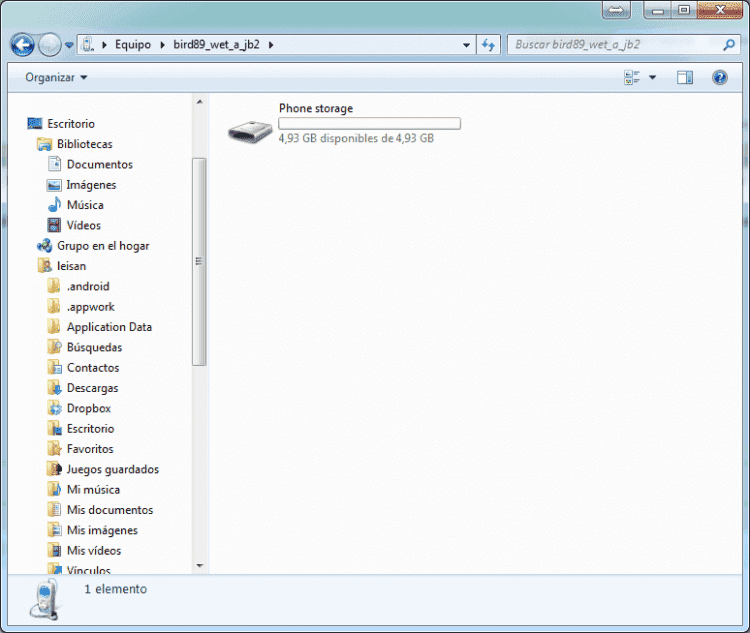This screenshot has height=633, width=750.
Task: Open the Vídeos library
Action: (x=84, y=225)
